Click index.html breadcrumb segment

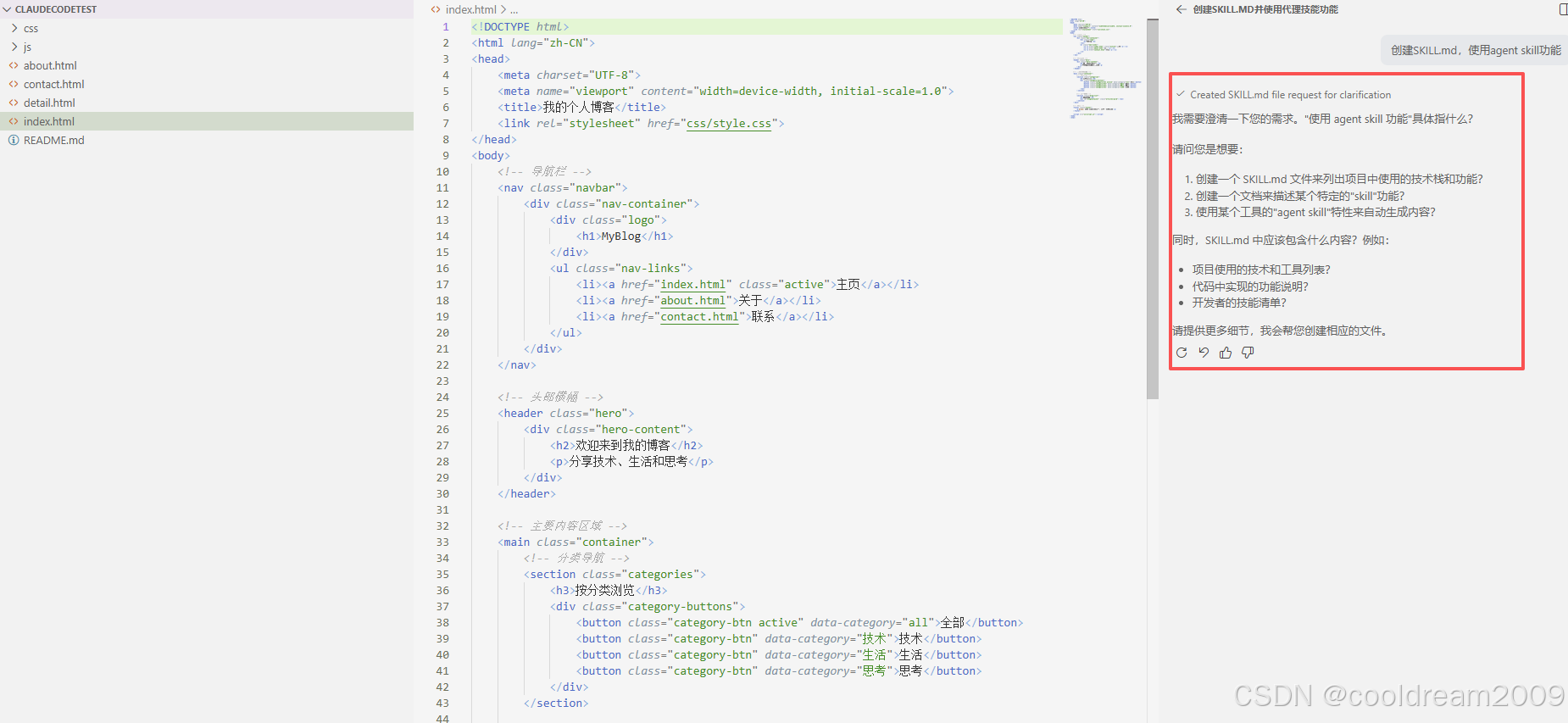(470, 9)
